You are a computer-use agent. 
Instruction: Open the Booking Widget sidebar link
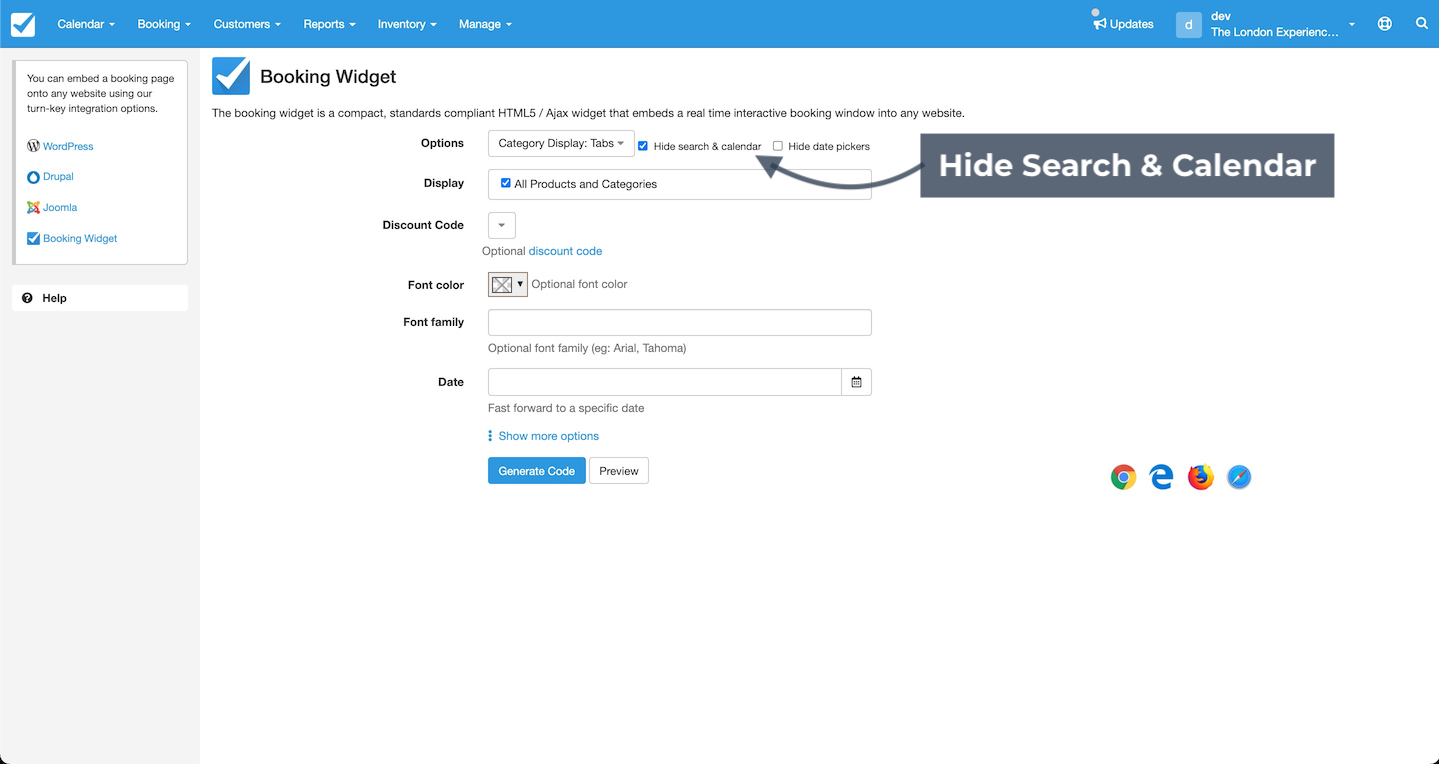tap(80, 239)
